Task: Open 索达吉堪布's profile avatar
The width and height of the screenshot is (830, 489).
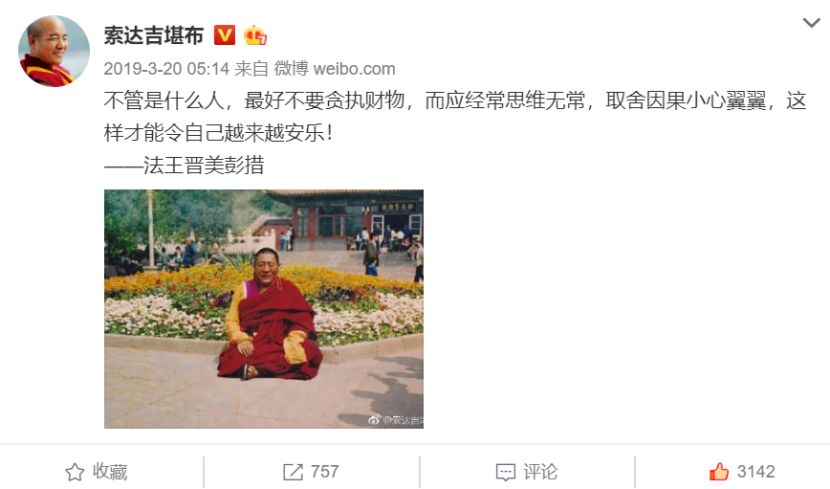Action: 54,51
